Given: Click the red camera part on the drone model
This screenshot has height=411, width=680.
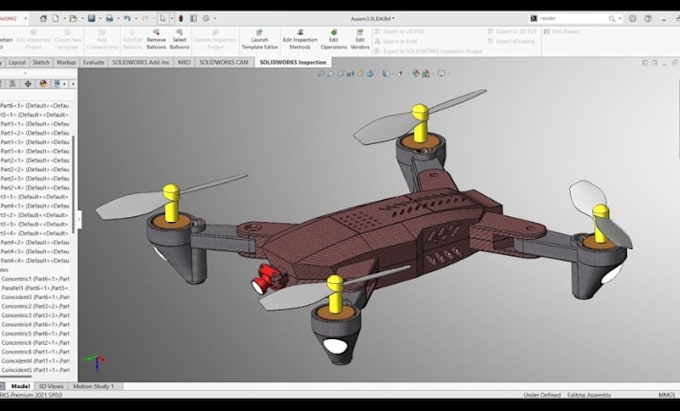Looking at the screenshot, I should click(x=267, y=278).
